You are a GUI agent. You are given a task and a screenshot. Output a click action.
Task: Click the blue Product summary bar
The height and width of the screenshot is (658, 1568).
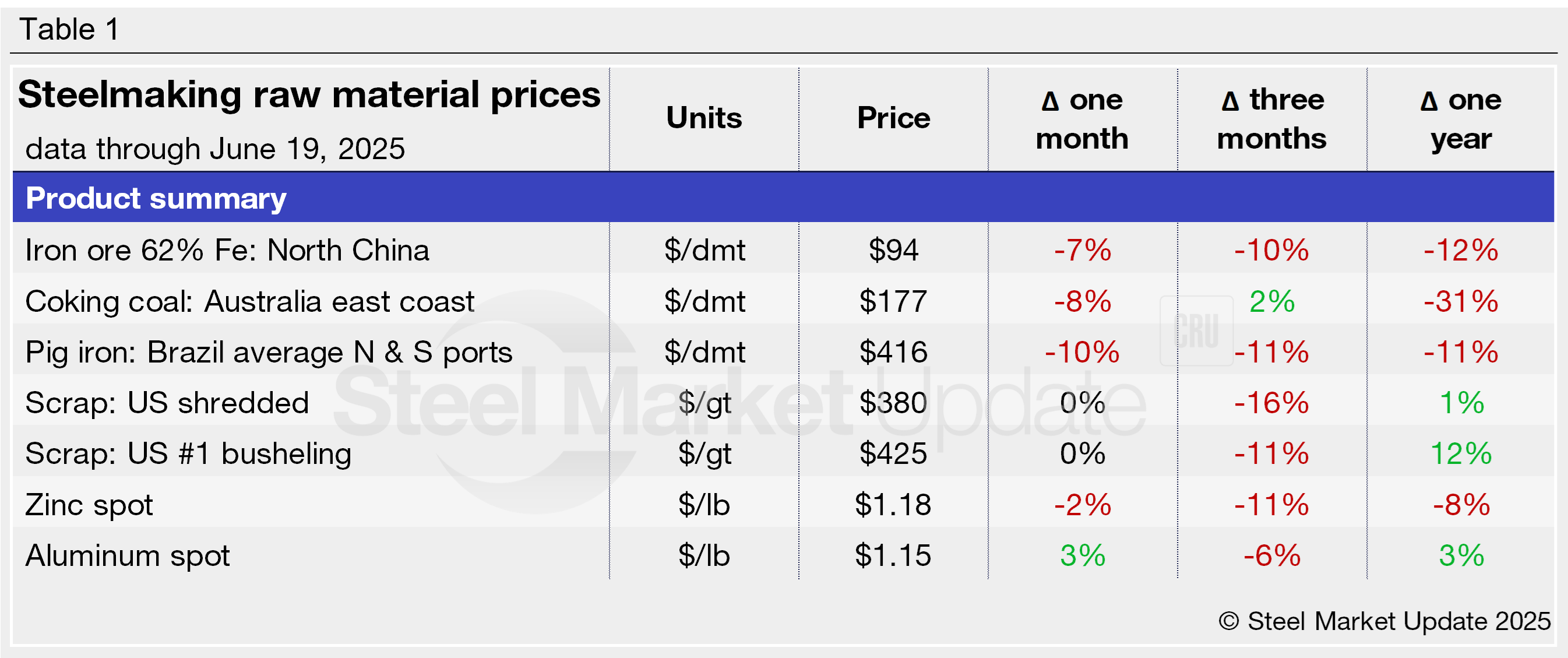[x=783, y=198]
